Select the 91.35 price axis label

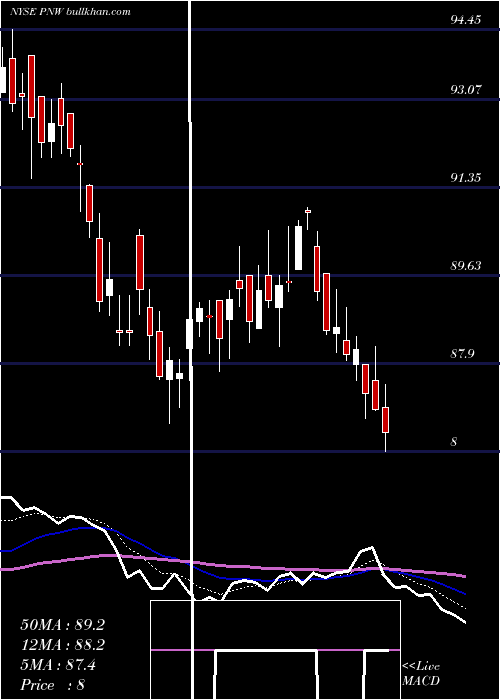tap(466, 178)
